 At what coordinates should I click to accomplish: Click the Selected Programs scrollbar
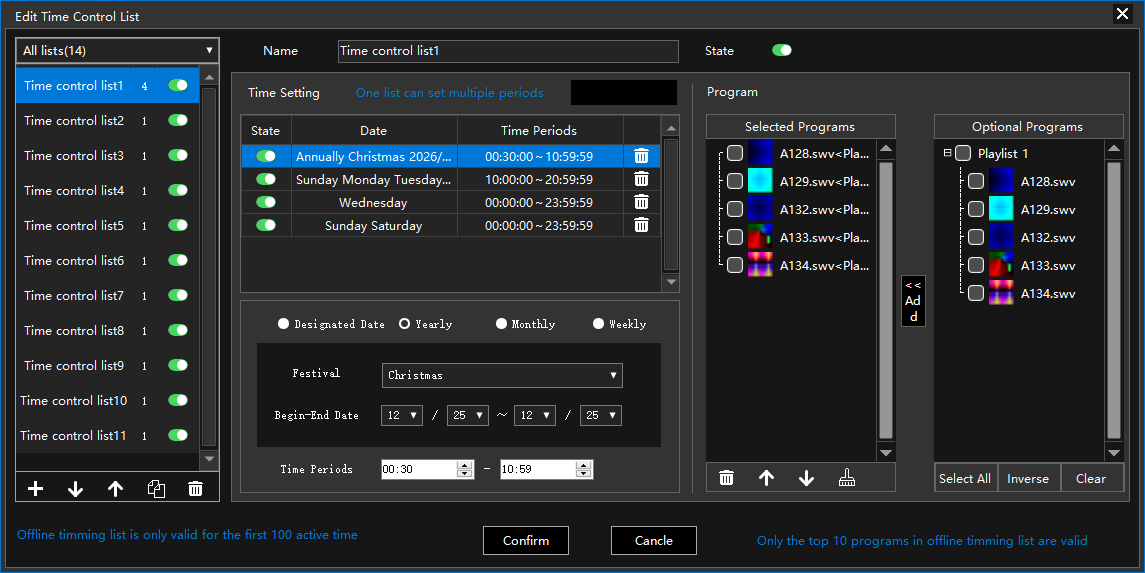click(x=886, y=301)
